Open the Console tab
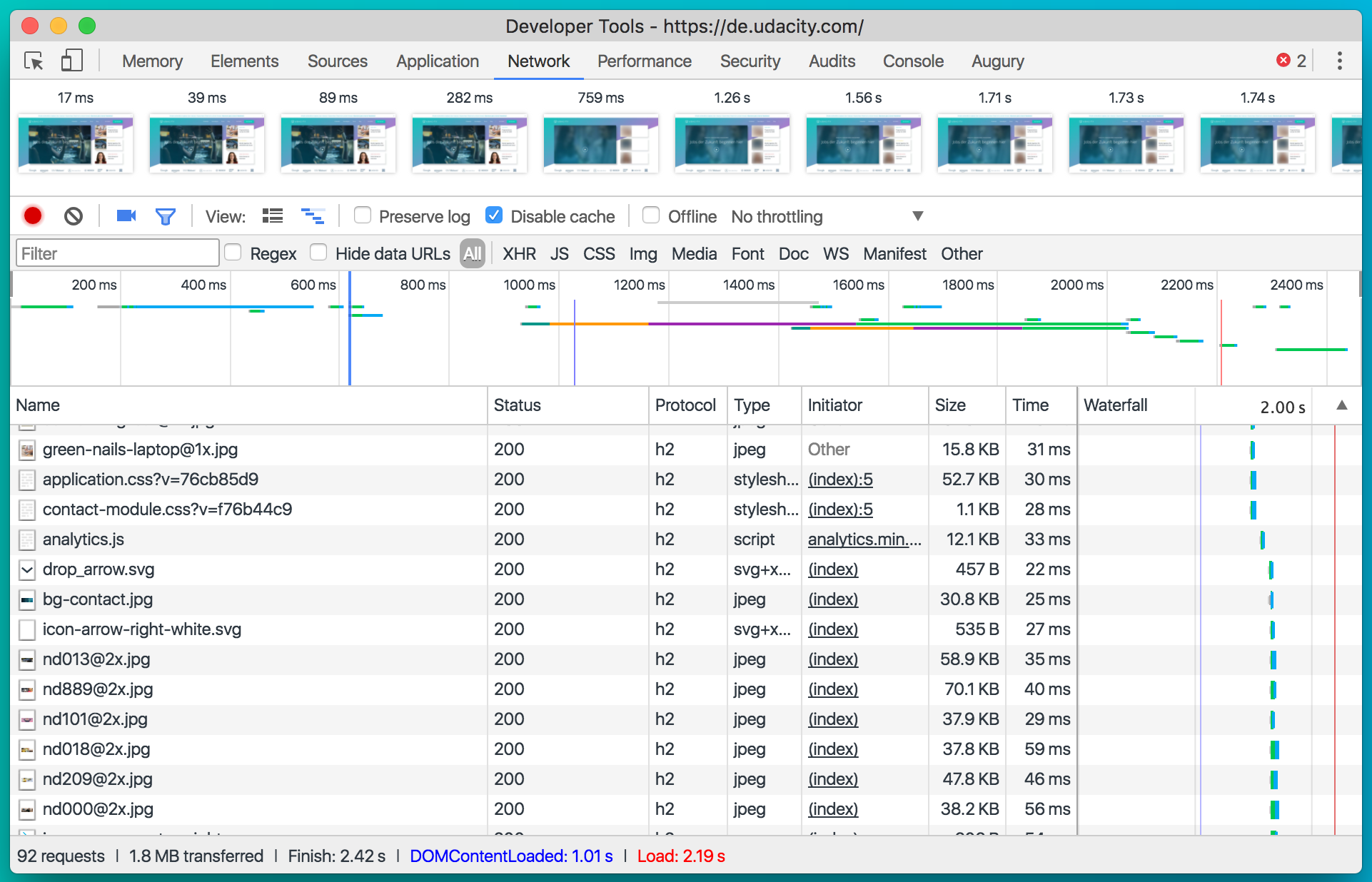Screen dimensions: 1372x882 [912, 61]
